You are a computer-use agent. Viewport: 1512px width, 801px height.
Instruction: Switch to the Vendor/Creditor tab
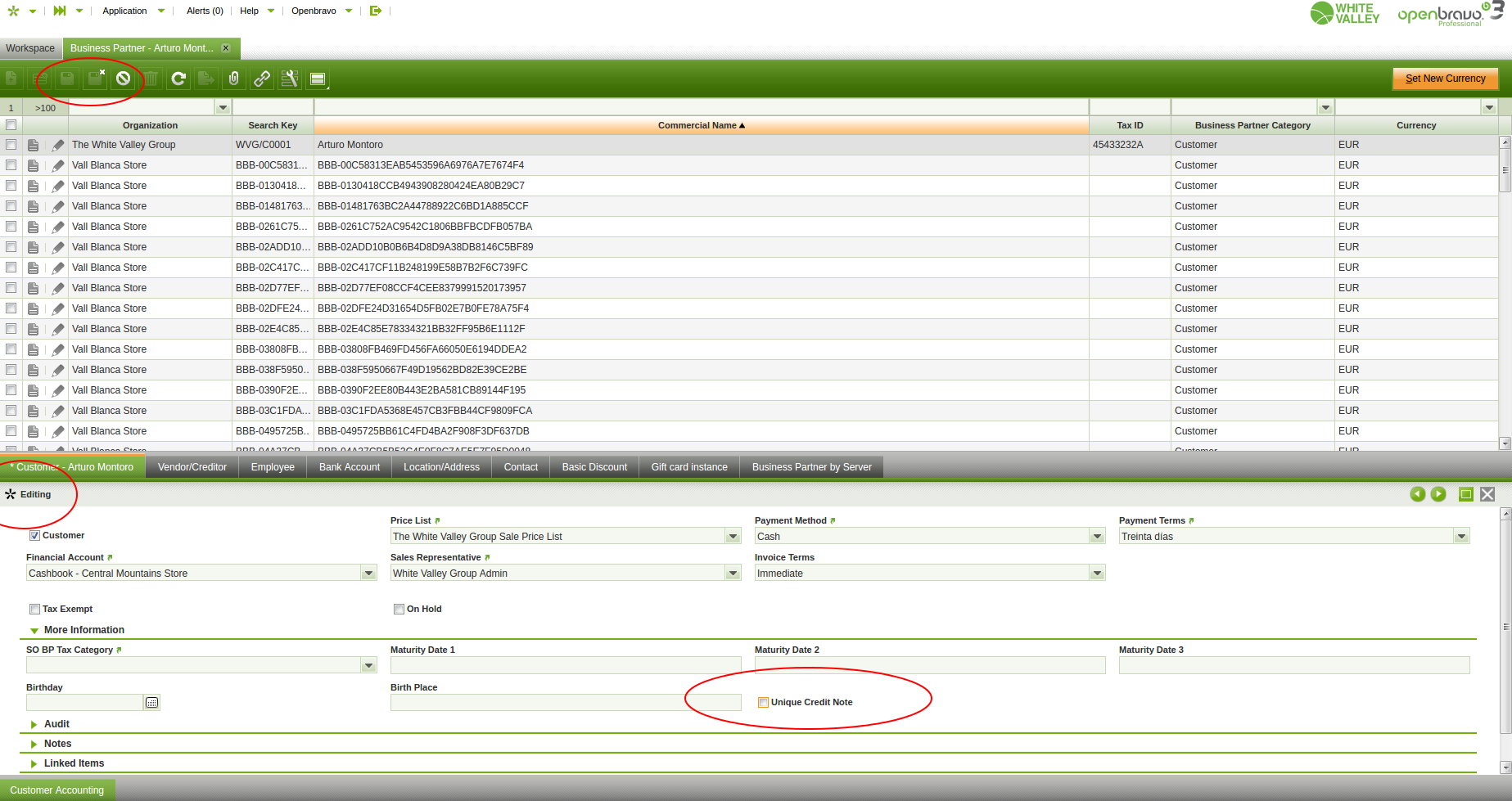click(192, 467)
